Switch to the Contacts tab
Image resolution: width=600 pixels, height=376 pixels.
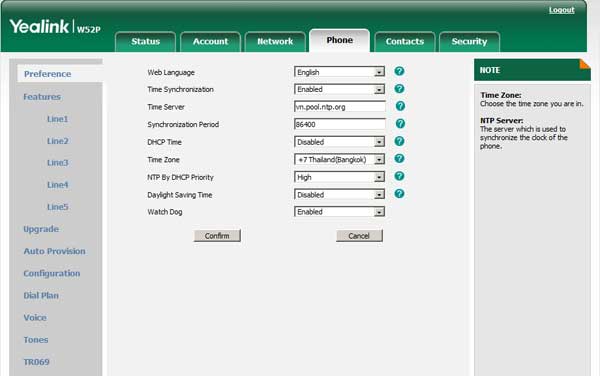click(x=404, y=41)
